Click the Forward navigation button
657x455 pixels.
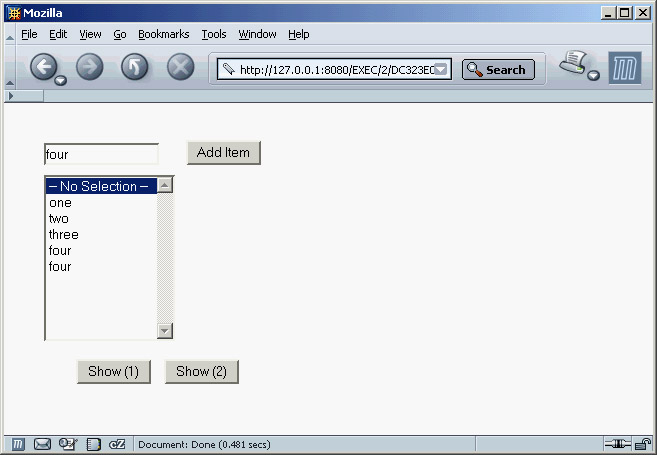pyautogui.click(x=89, y=67)
